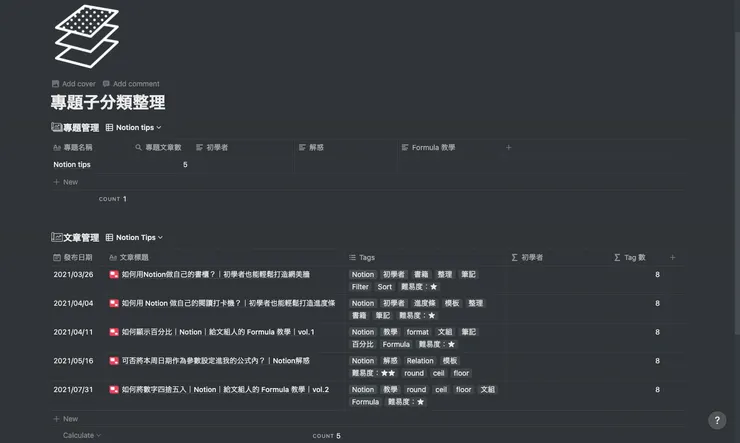Add a property with plus in 專題管理
This screenshot has width=740, height=443.
pyautogui.click(x=508, y=148)
